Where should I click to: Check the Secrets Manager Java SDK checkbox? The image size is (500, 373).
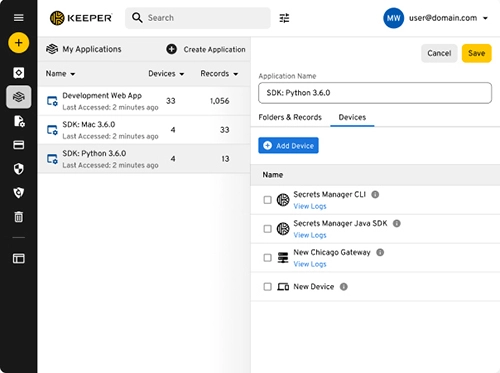pos(267,229)
